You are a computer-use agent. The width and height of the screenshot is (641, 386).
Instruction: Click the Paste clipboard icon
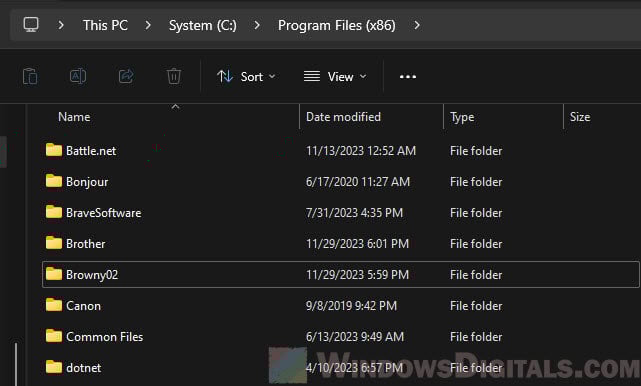click(x=30, y=76)
